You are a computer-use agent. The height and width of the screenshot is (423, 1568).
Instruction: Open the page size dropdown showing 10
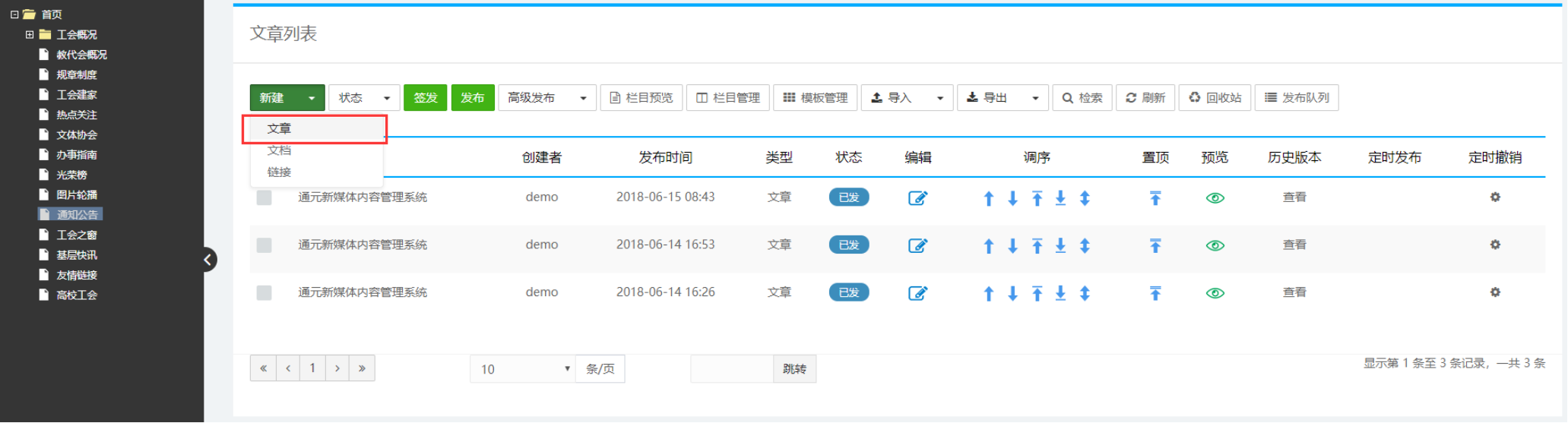tap(522, 369)
